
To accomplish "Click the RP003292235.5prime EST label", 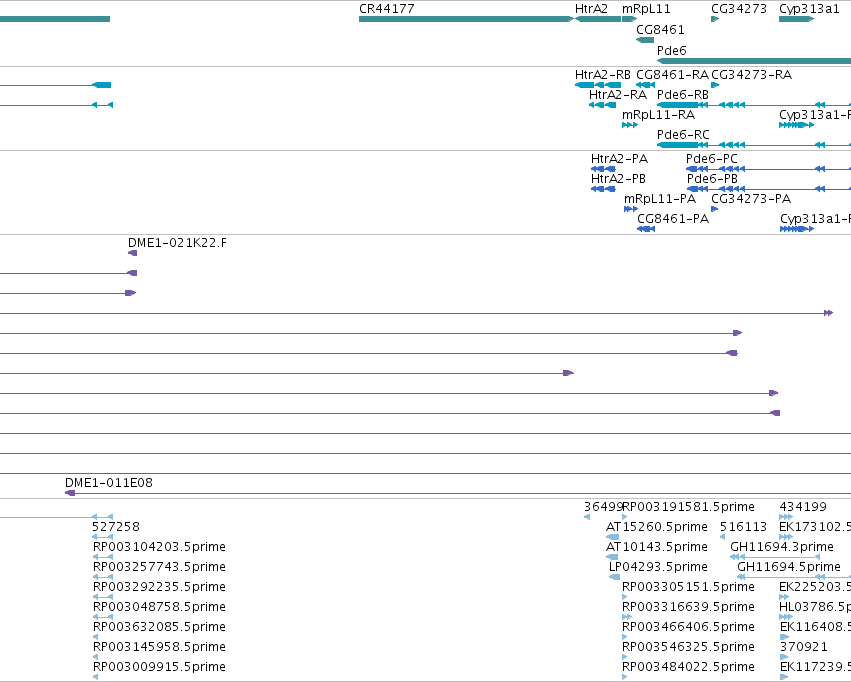I will coord(159,587).
